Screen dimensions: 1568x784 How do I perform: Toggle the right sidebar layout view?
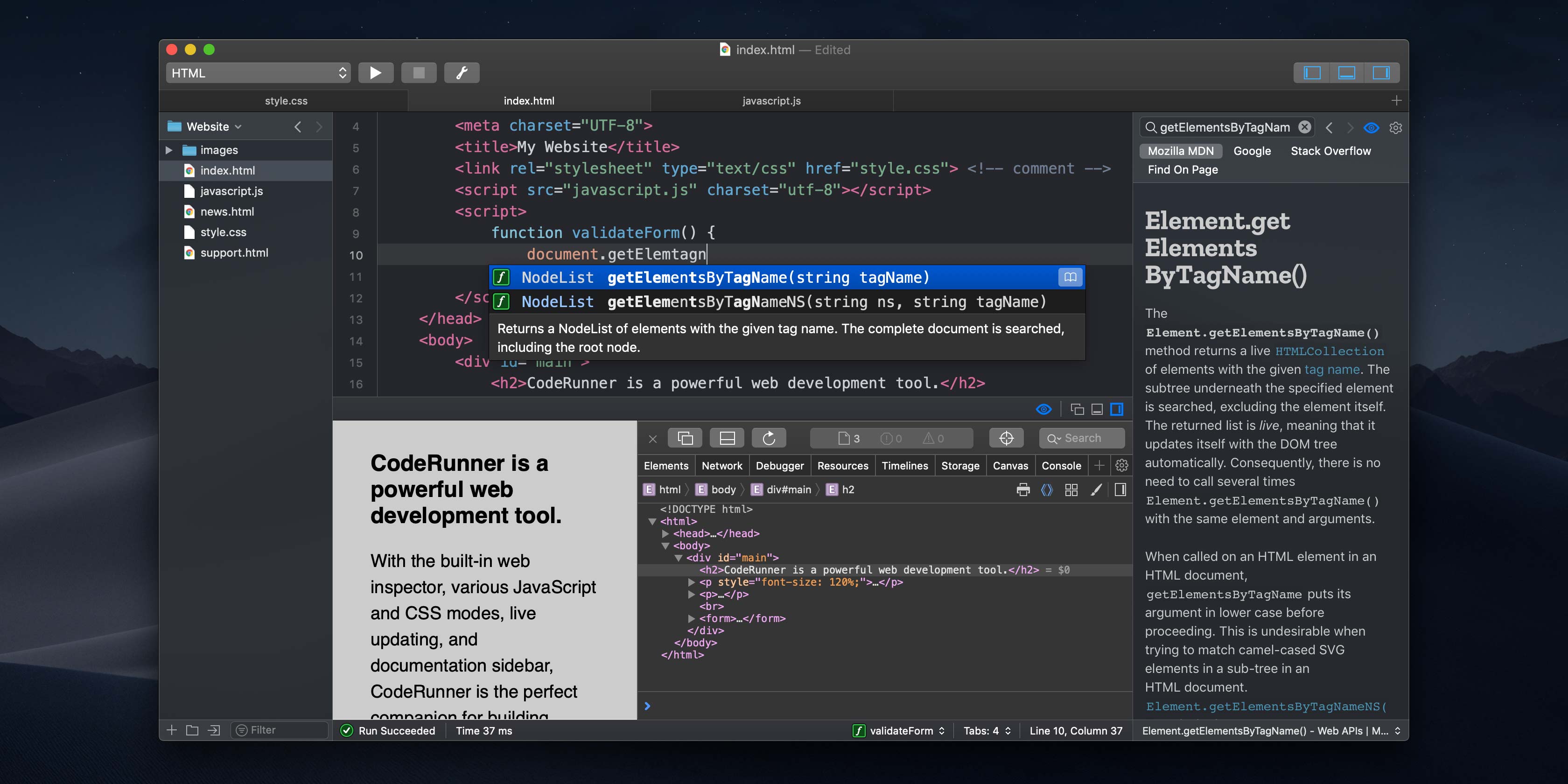1382,72
